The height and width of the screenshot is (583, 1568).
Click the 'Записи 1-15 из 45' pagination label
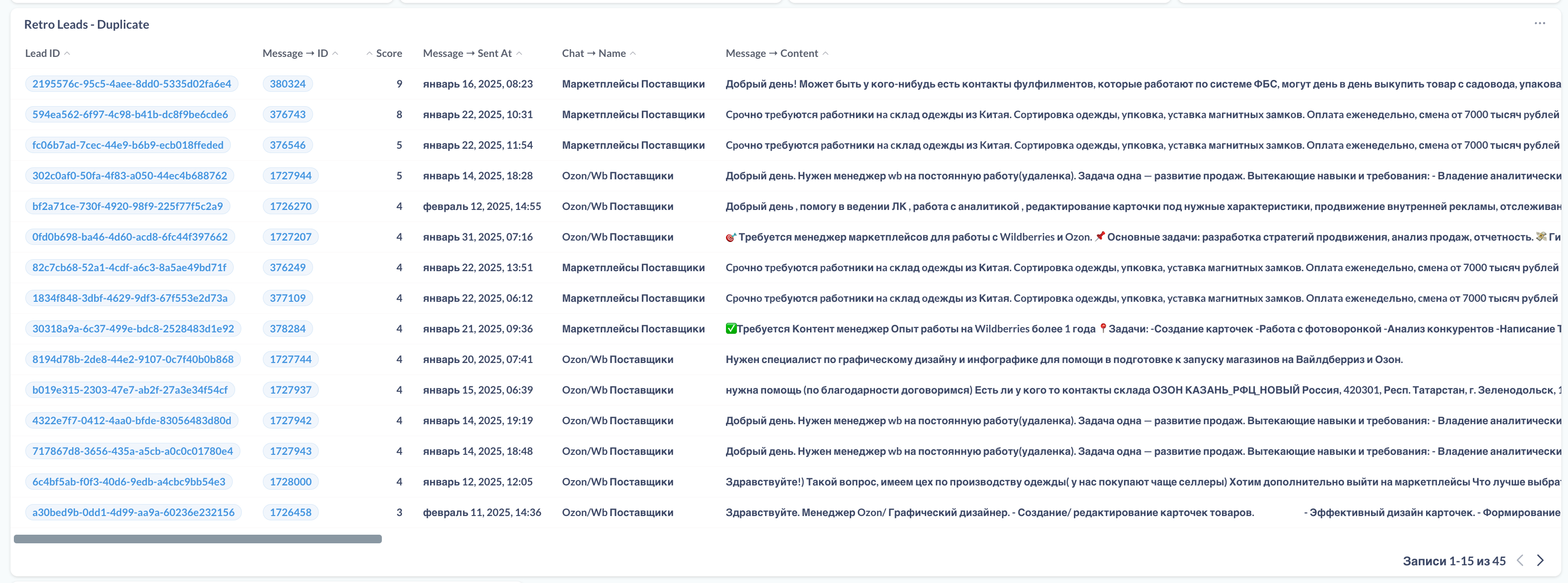coord(1454,561)
